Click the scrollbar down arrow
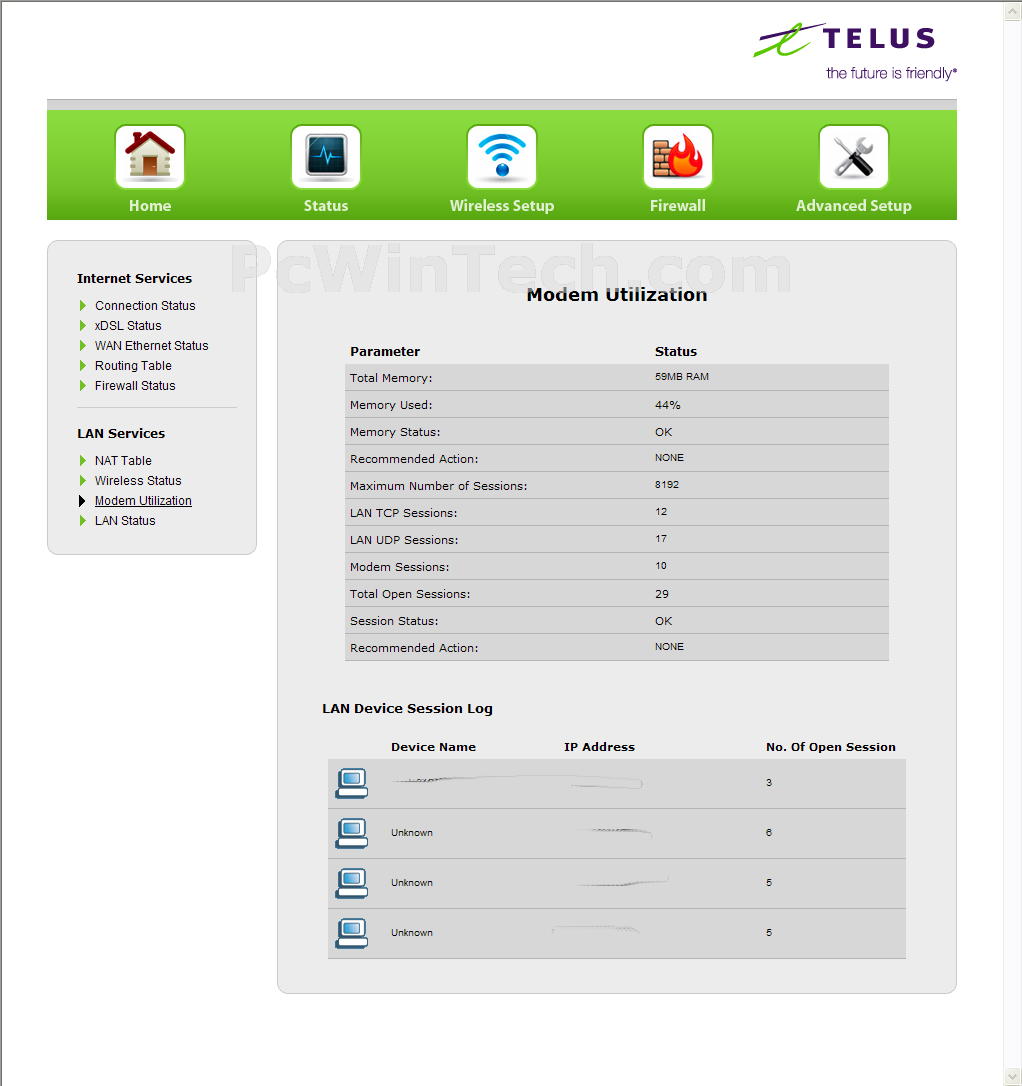 pos(1012,1077)
